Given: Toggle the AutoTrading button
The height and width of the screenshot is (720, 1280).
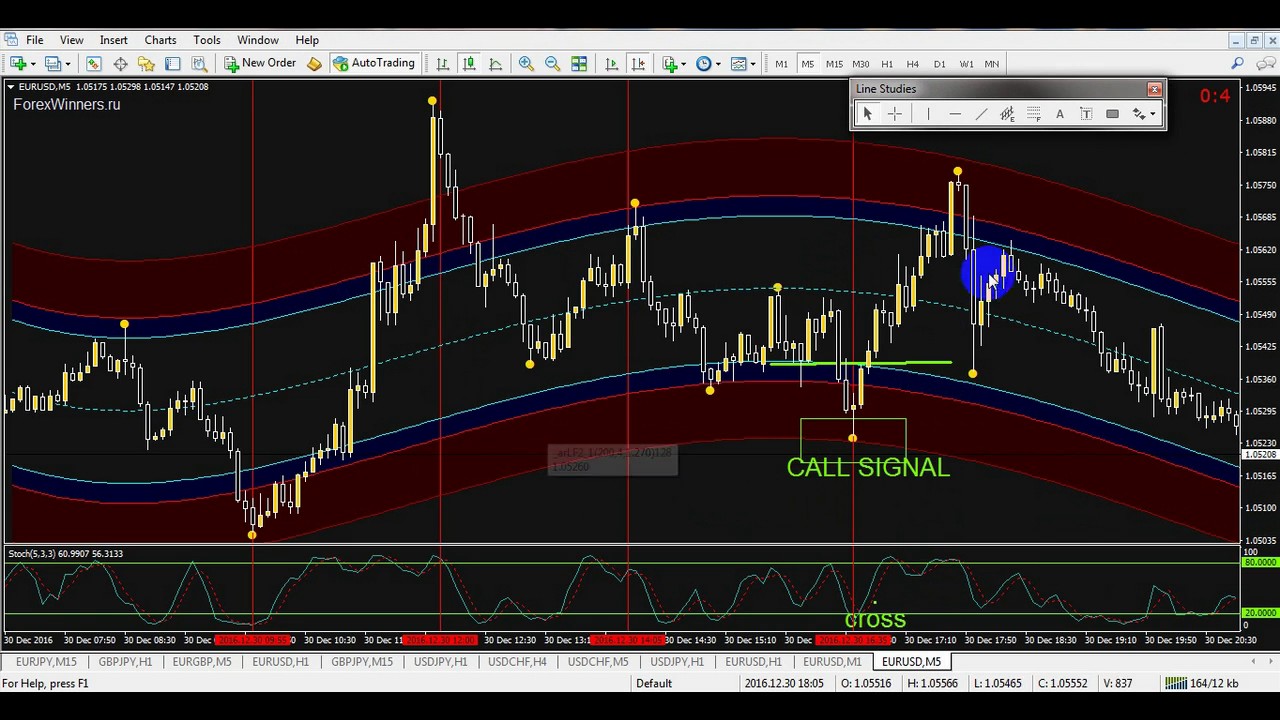Looking at the screenshot, I should point(373,64).
